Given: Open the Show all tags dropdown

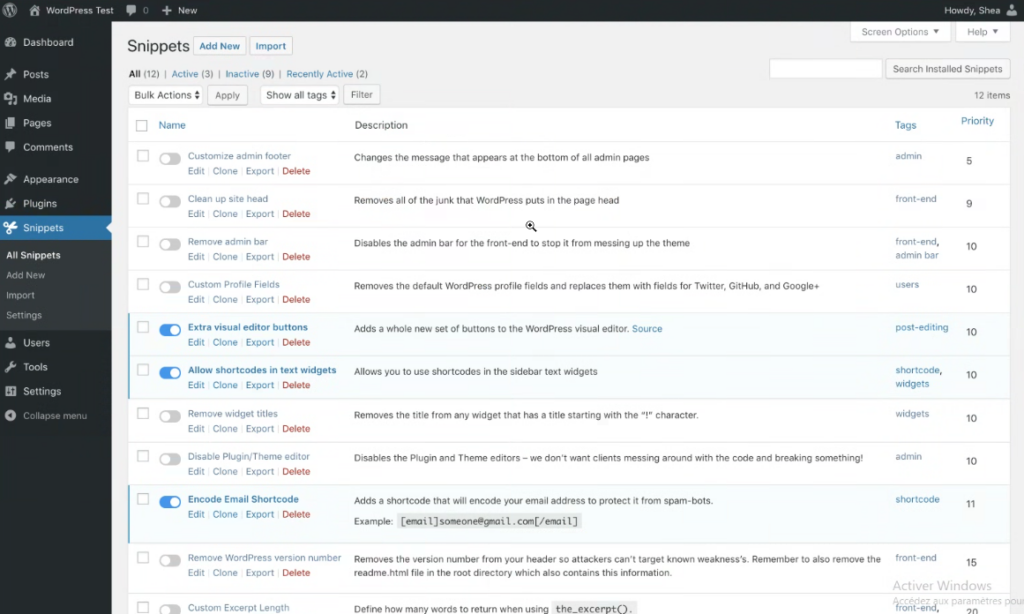Looking at the screenshot, I should click(300, 95).
